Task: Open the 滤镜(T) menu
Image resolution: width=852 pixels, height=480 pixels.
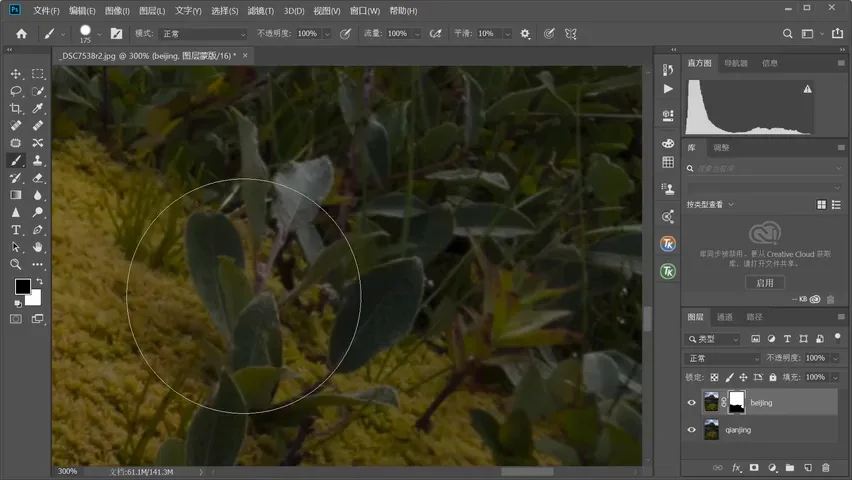Action: (260, 11)
